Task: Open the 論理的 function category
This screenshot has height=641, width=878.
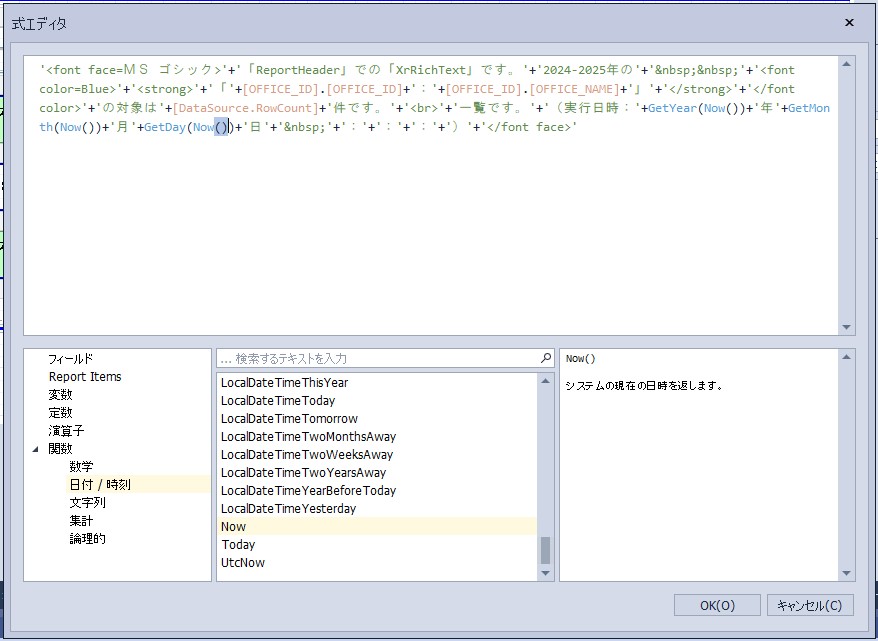Action: (x=87, y=538)
